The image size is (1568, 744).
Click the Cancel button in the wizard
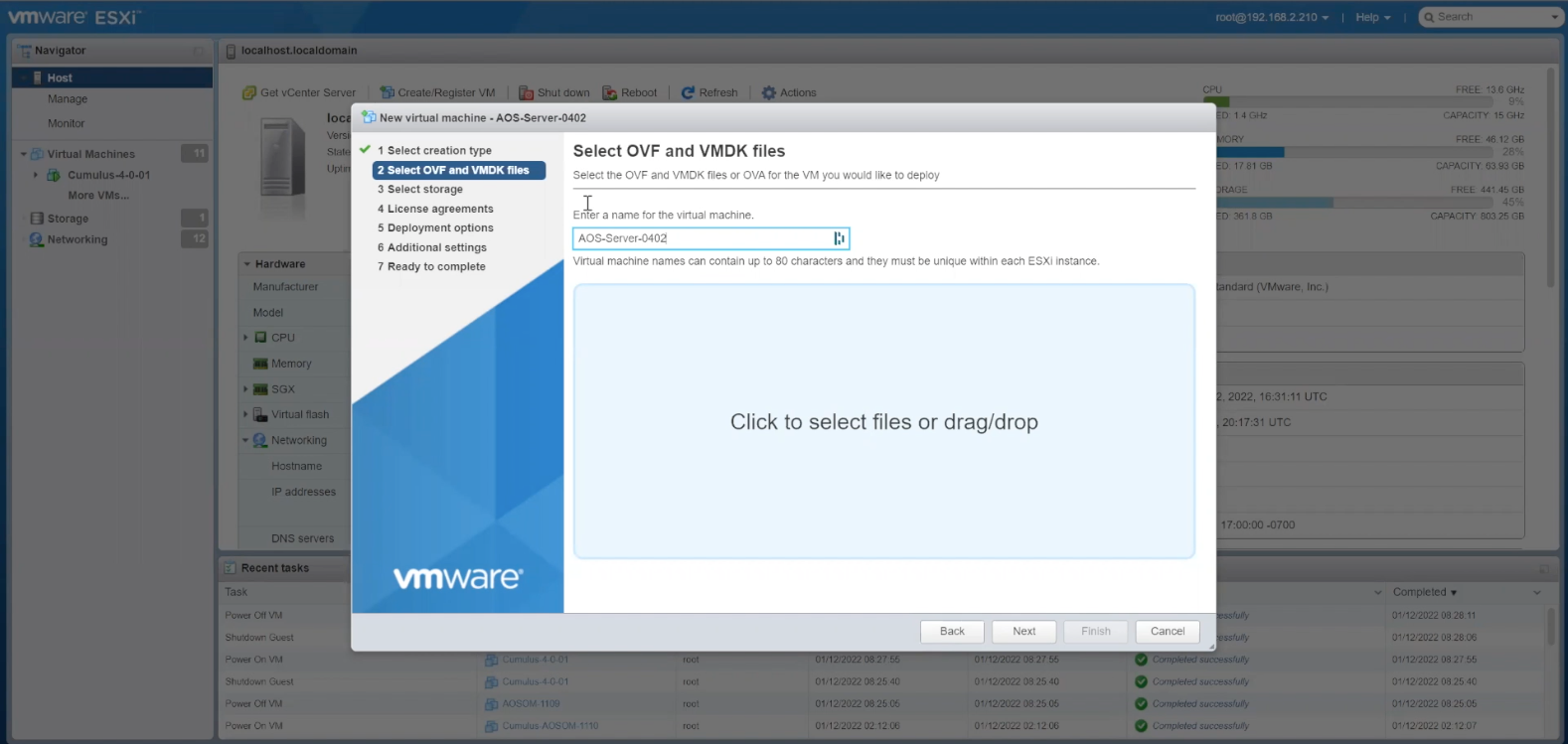pos(1168,631)
